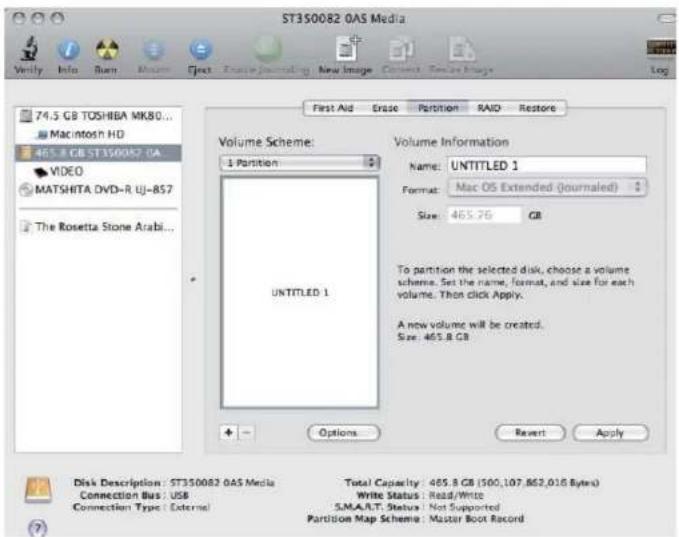This screenshot has height=537, width=679.
Task: Remove partition with minus button
Action: point(246,432)
